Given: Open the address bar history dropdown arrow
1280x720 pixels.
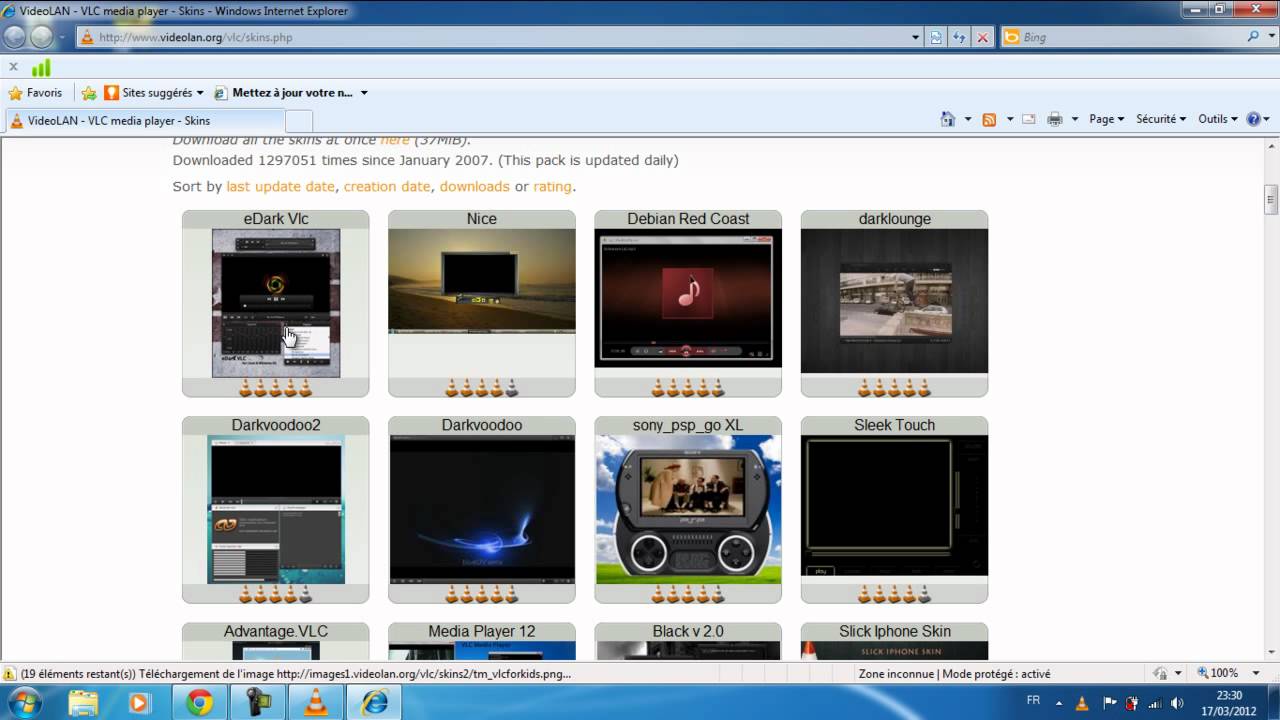Looking at the screenshot, I should (x=916, y=37).
